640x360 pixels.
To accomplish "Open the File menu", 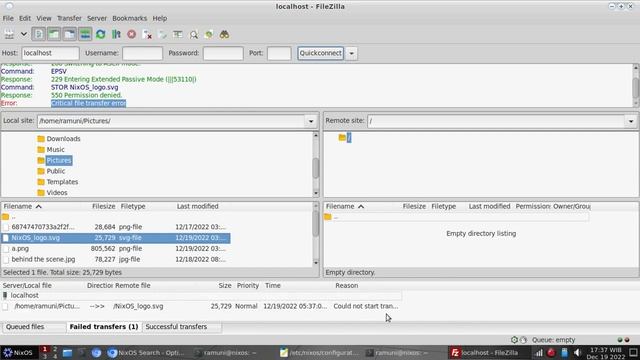I will (8, 18).
